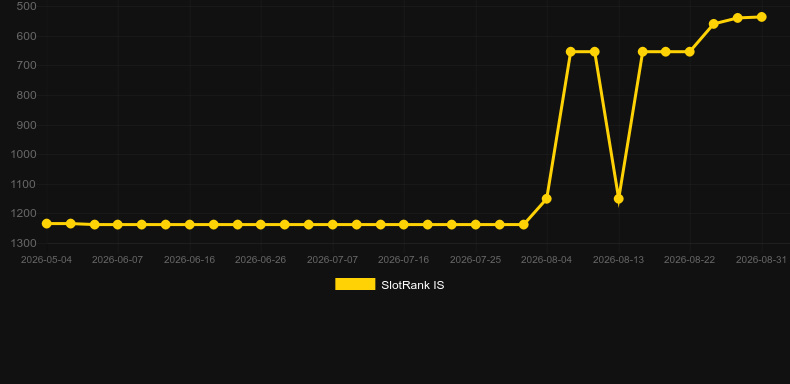Select the 2026-08-13 dip data point
The image size is (790, 384).
pyautogui.click(x=619, y=199)
